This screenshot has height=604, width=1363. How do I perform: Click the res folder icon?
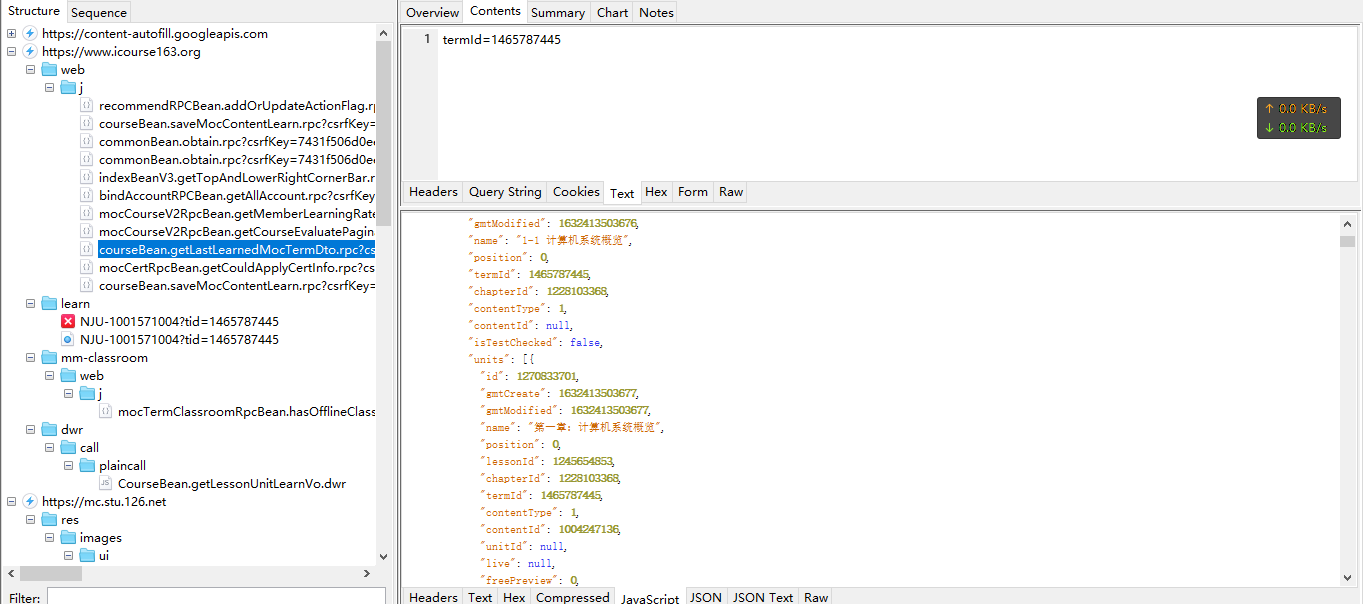49,520
